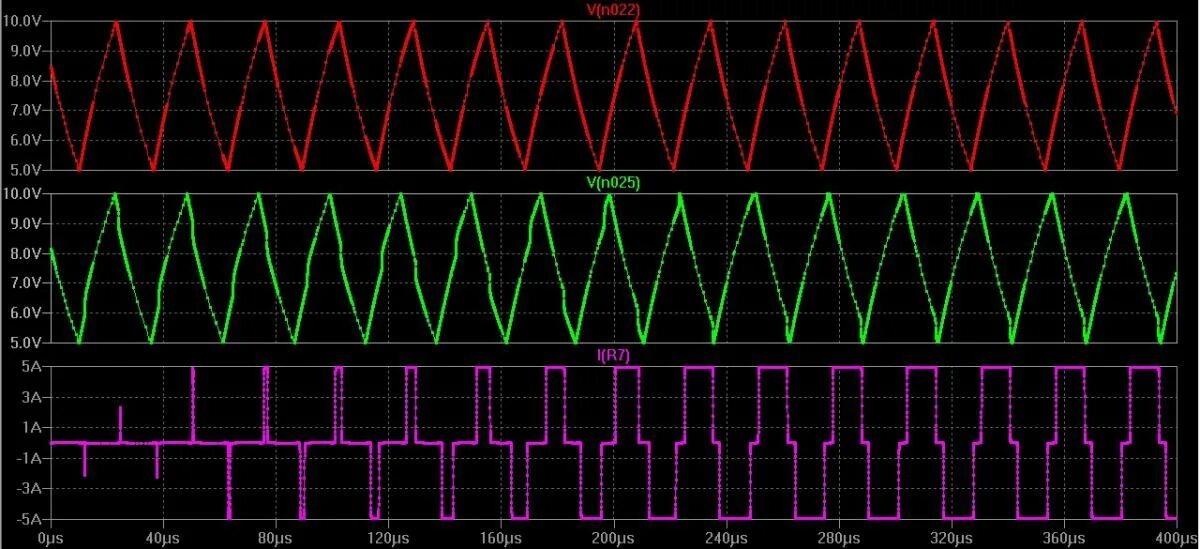This screenshot has width=1200, height=549.
Task: Click the 240µs time axis label
Action: [x=725, y=539]
